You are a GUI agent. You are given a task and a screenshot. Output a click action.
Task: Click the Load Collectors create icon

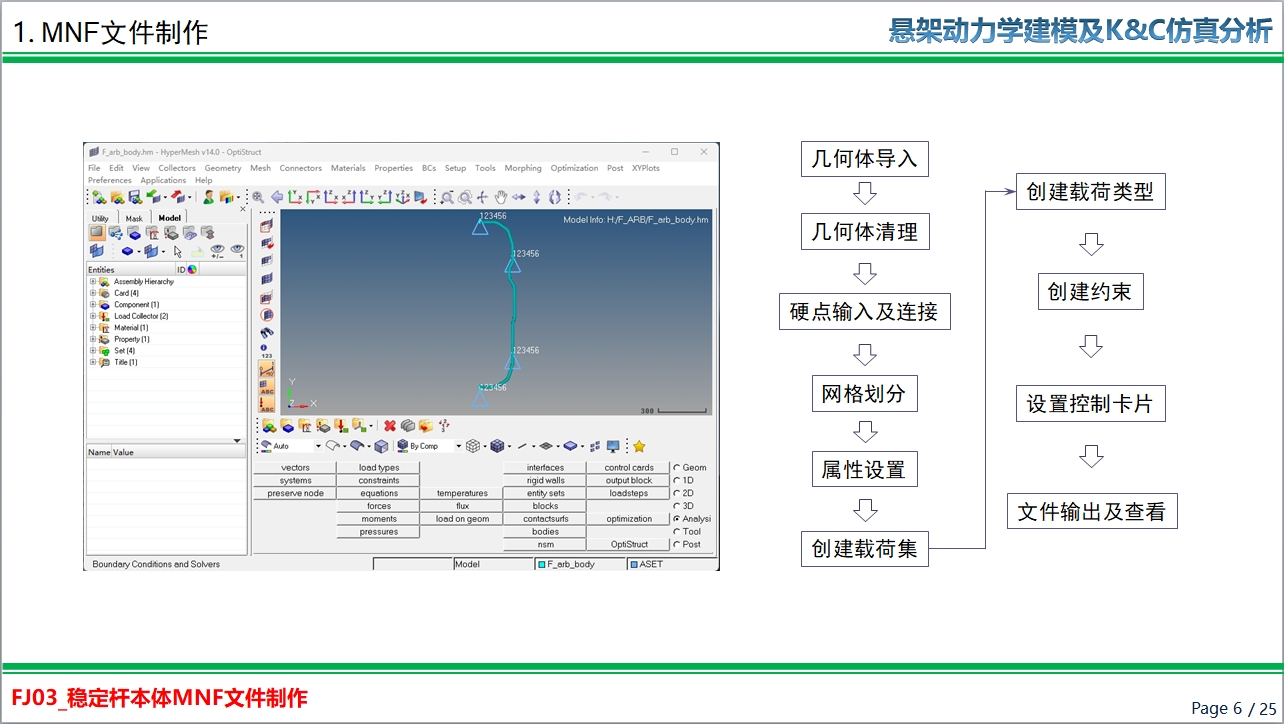pos(340,426)
